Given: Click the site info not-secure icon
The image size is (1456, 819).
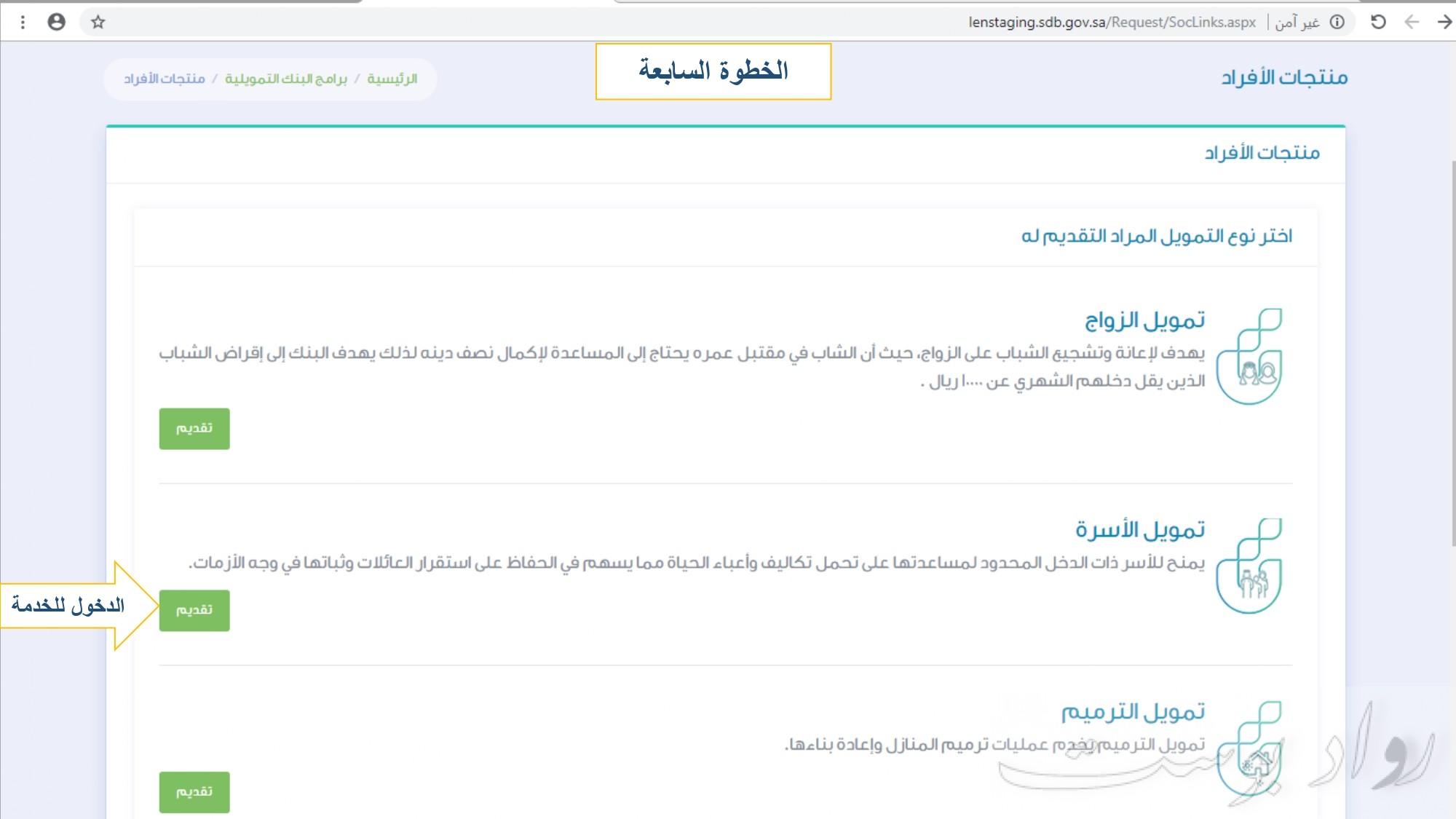Looking at the screenshot, I should (1337, 22).
